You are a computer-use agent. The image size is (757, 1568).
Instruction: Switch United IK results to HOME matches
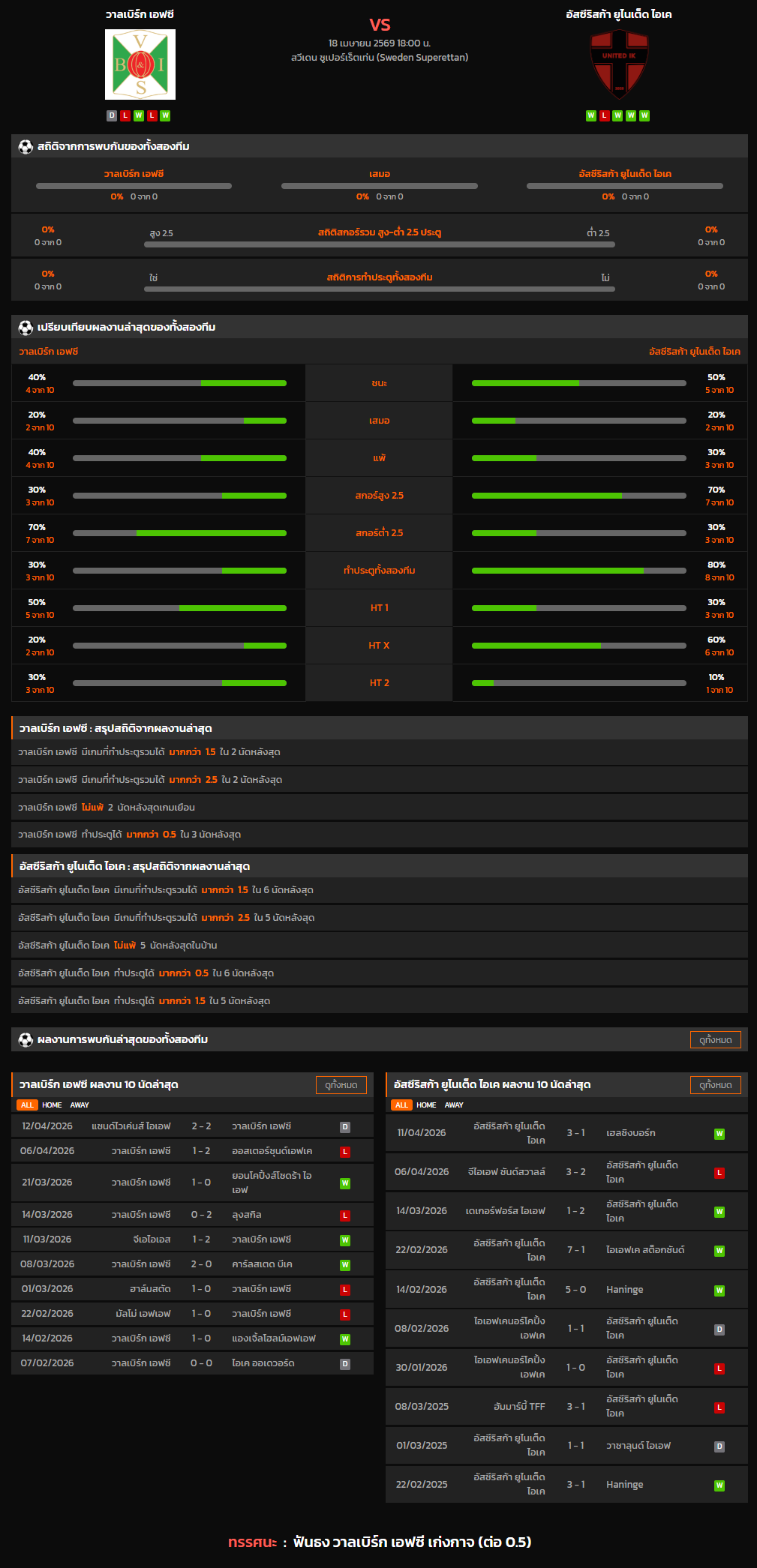pos(426,1105)
